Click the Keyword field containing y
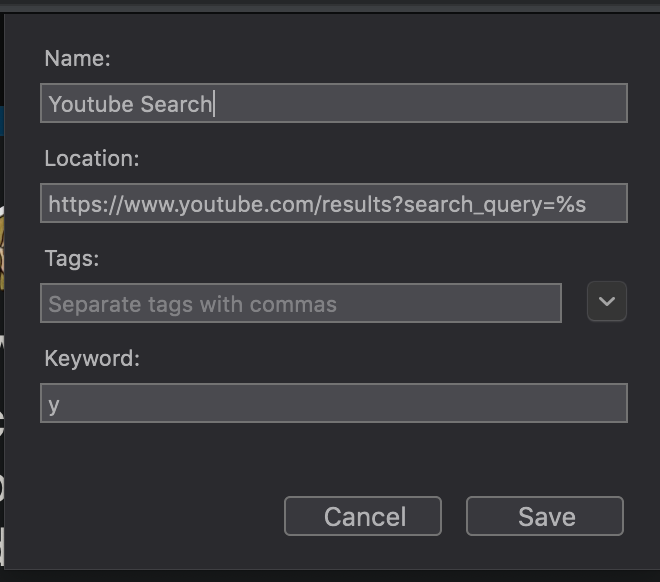The width and height of the screenshot is (660, 582). 334,403
